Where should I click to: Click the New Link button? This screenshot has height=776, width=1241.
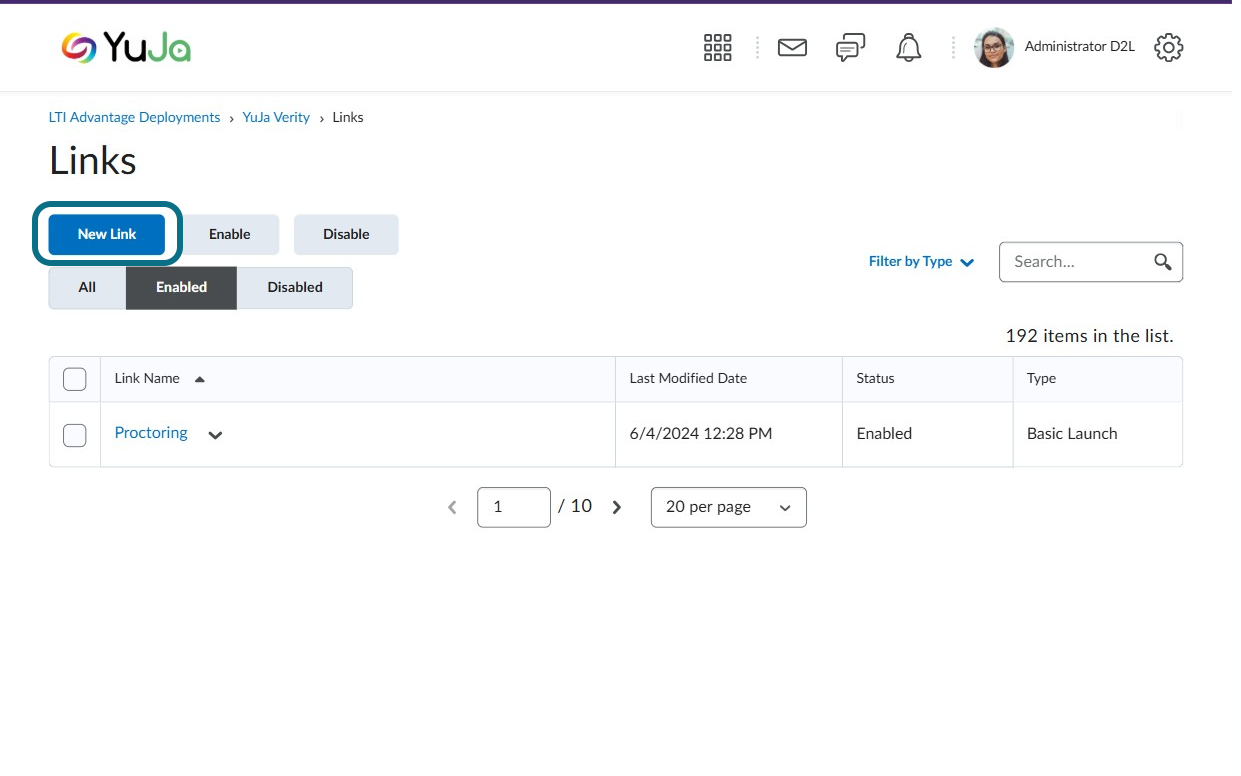[107, 234]
